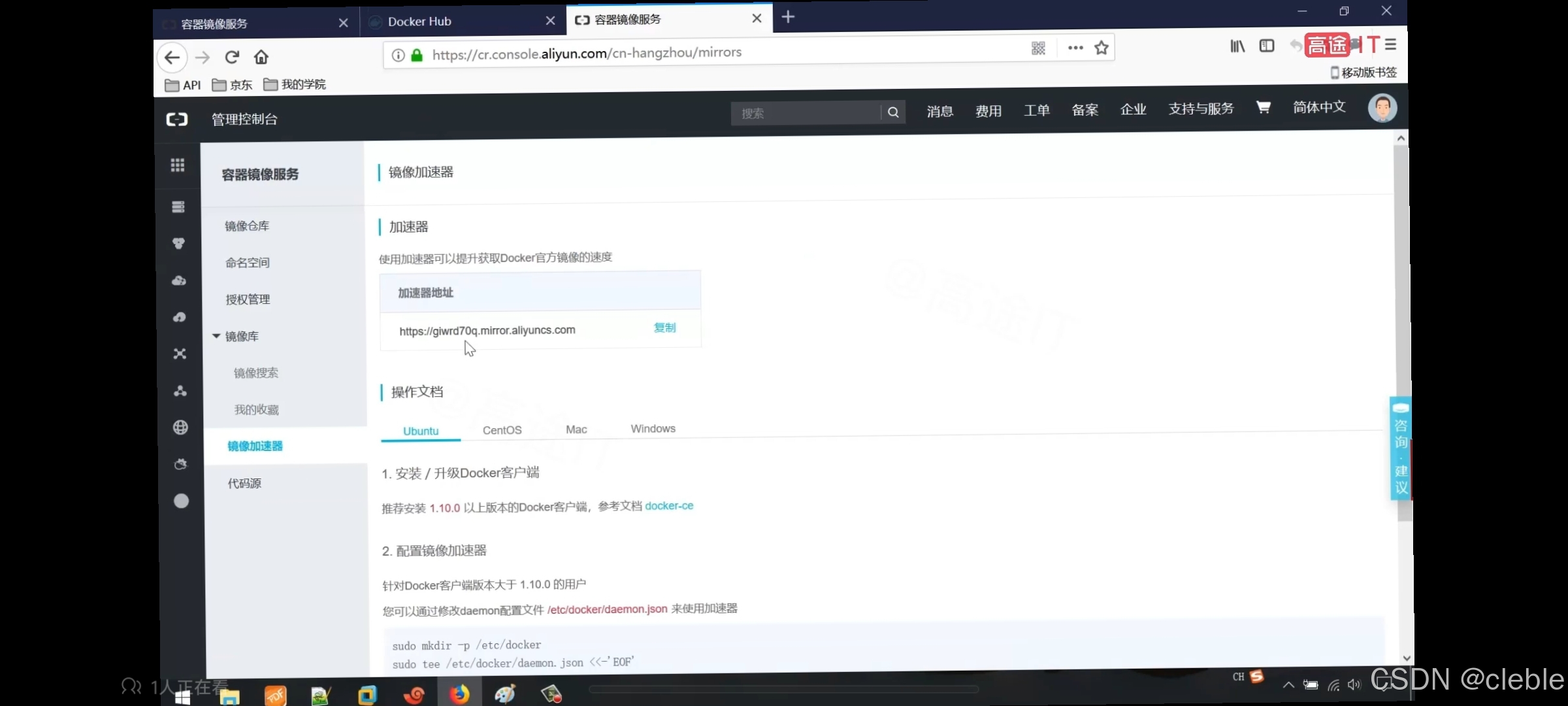The width and height of the screenshot is (1568, 706).
Task: Open 备案 in the top navigation
Action: 1085,110
